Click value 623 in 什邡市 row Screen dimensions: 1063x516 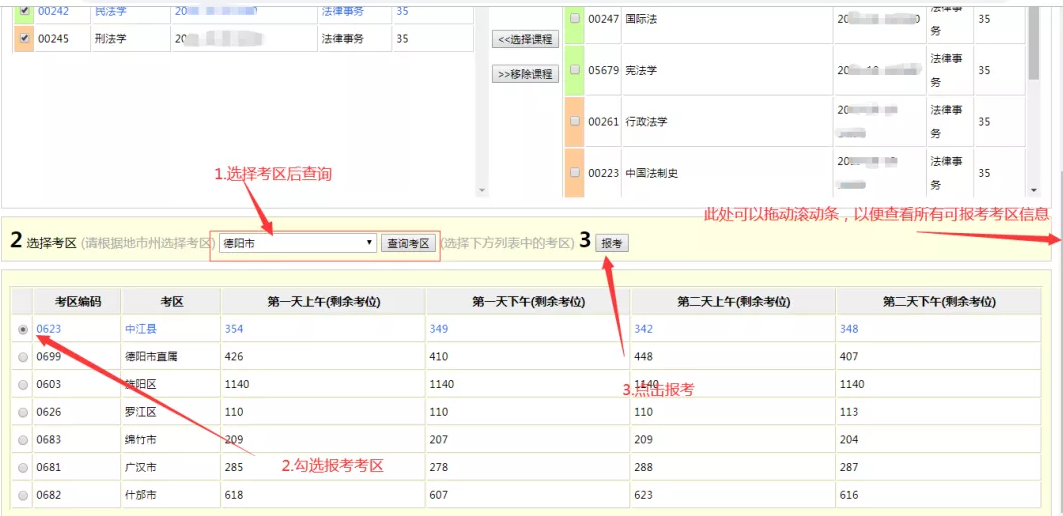(643, 496)
